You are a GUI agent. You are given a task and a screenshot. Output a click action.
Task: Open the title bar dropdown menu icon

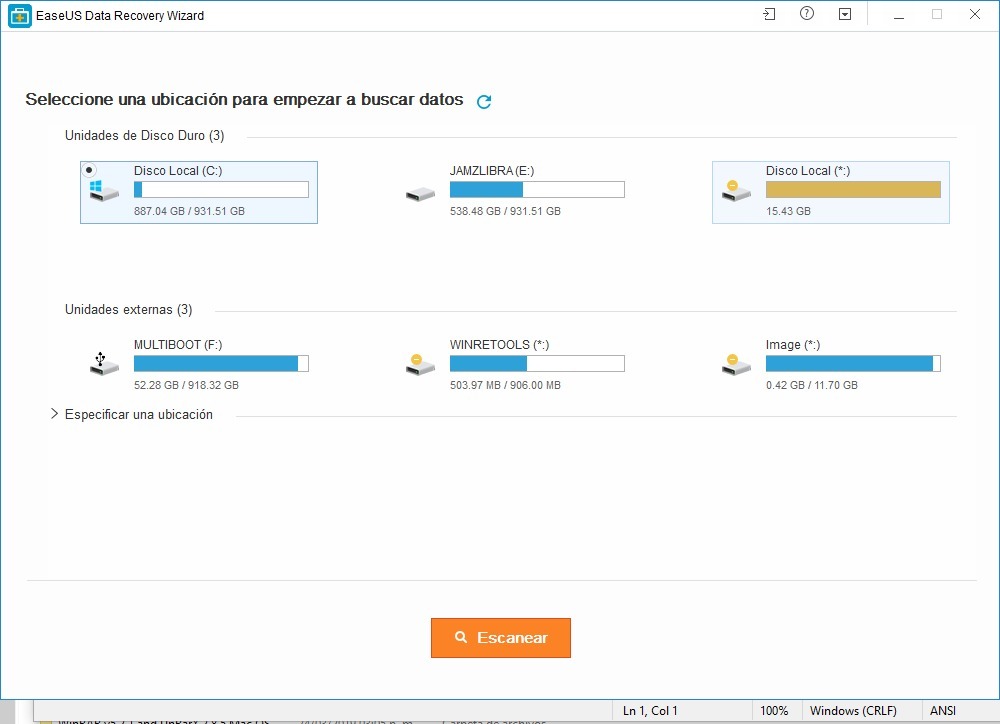pyautogui.click(x=844, y=14)
